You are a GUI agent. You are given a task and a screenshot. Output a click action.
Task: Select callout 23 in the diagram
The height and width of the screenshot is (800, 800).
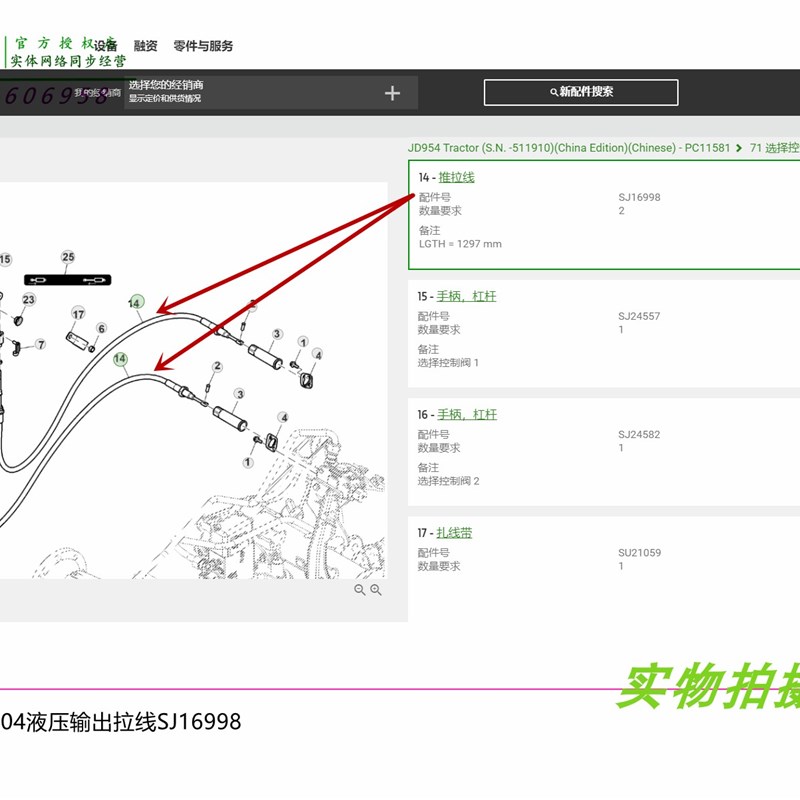coord(29,299)
